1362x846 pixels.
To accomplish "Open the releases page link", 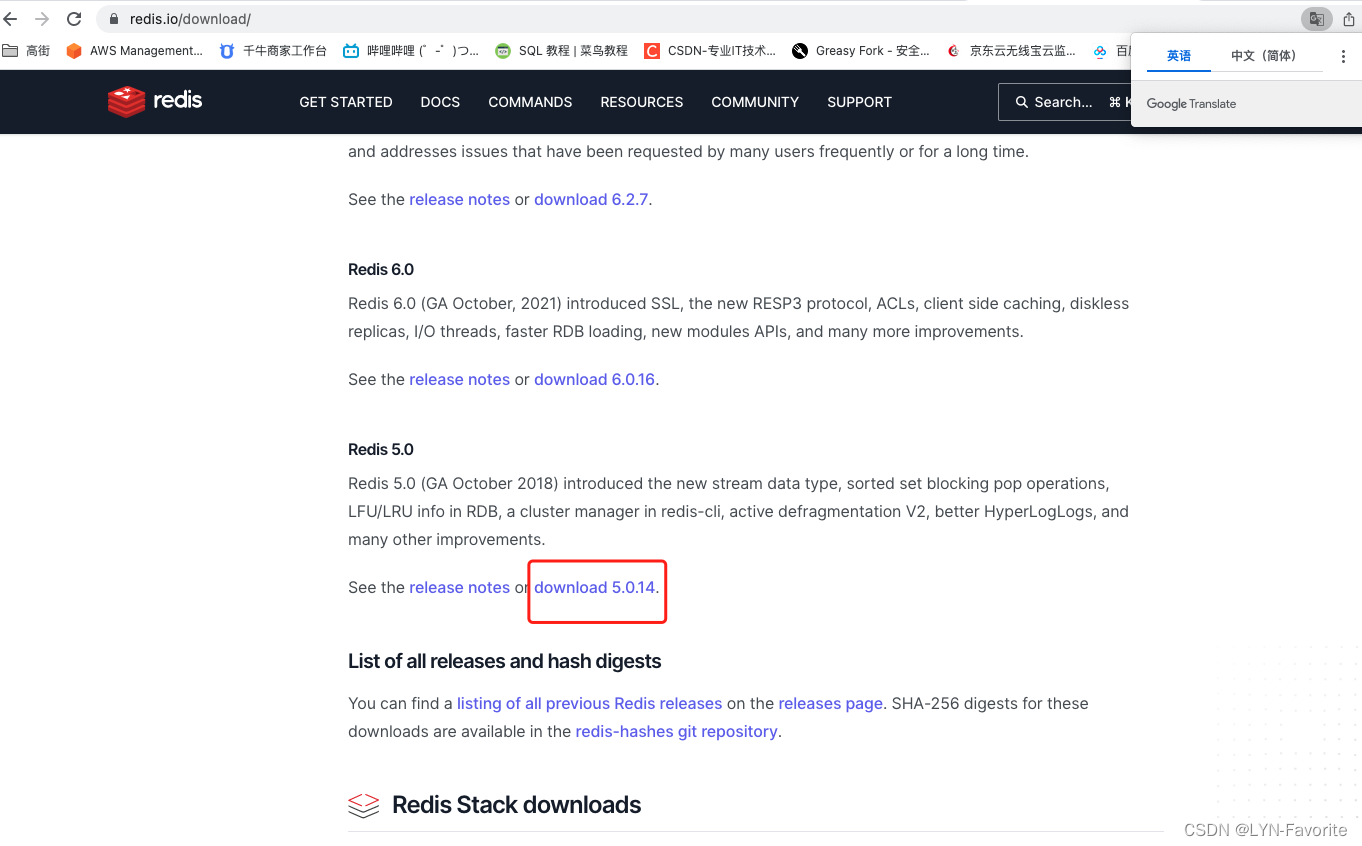I will click(830, 703).
